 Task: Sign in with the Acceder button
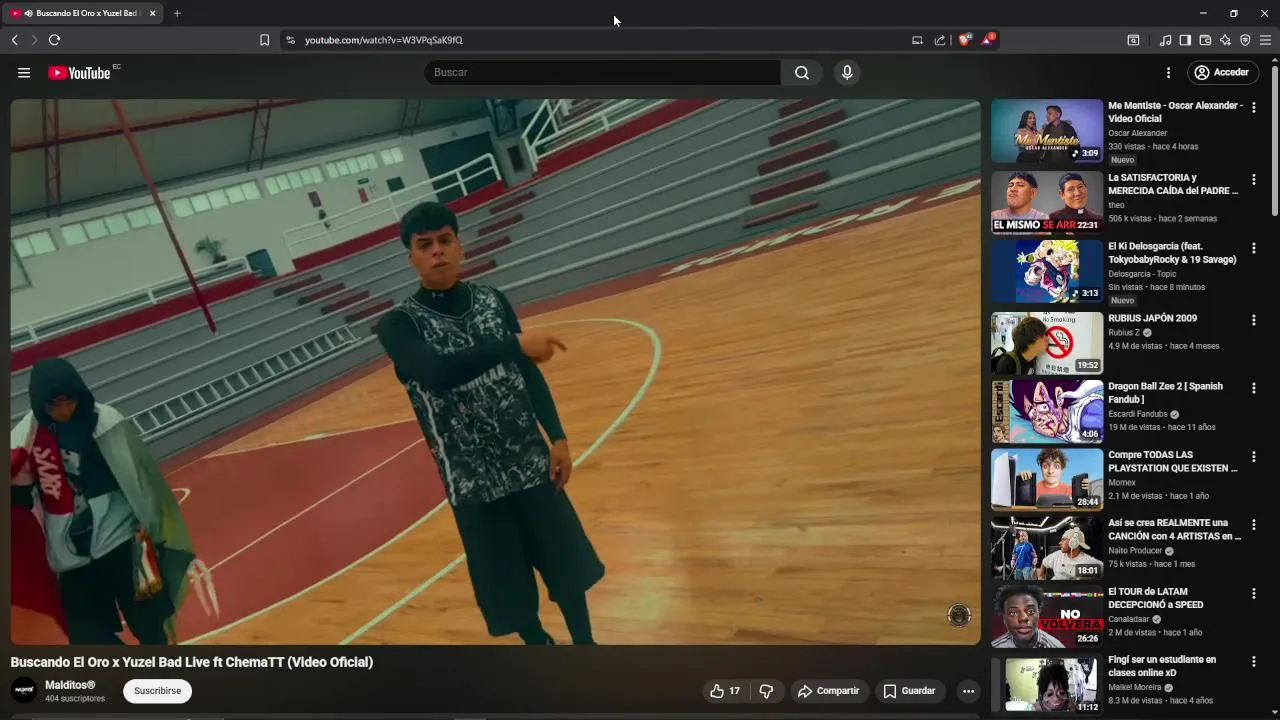point(1222,72)
